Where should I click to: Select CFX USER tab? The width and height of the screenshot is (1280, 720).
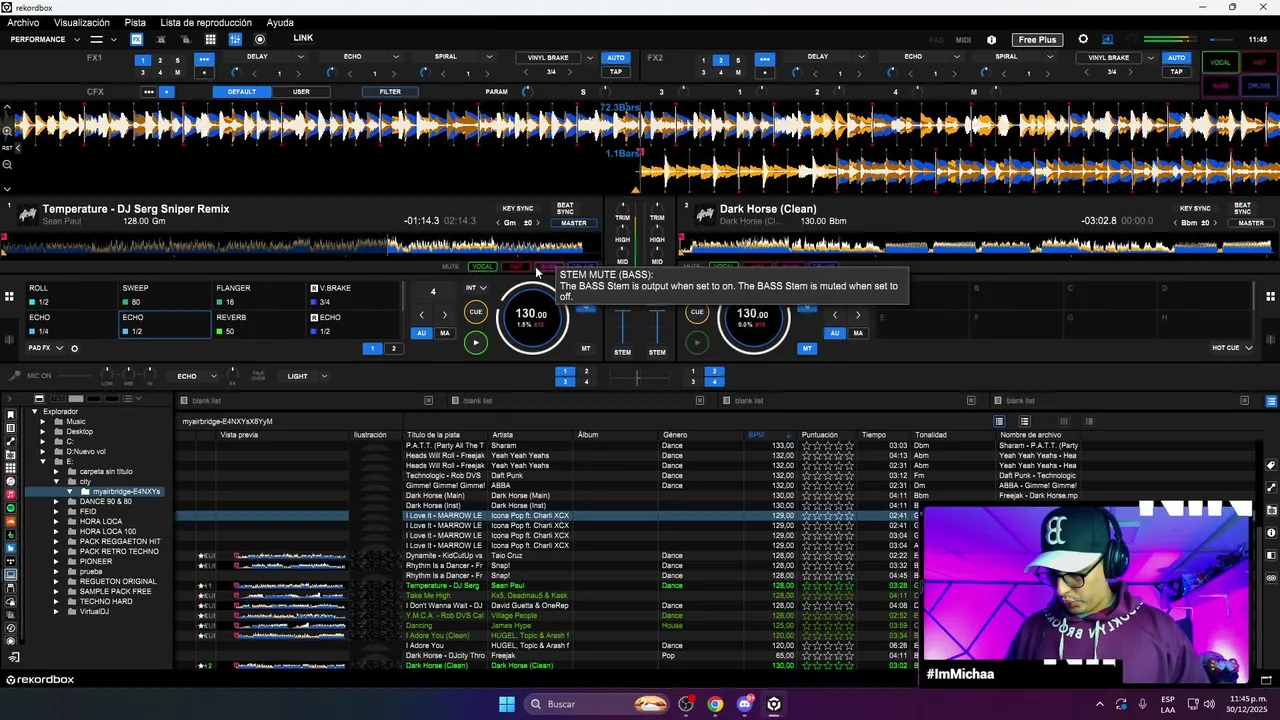(x=301, y=92)
